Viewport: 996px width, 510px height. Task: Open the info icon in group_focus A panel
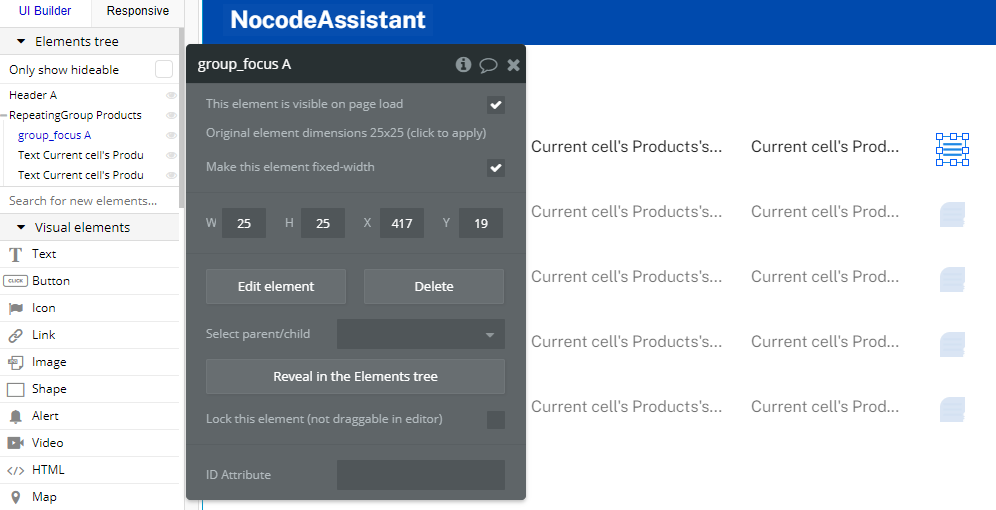463,64
